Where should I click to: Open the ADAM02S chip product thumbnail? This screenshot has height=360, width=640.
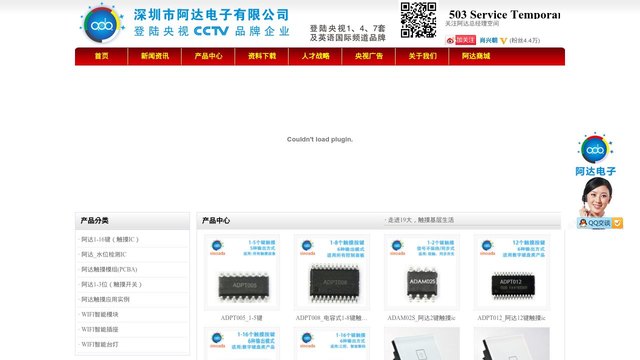pyautogui.click(x=422, y=272)
